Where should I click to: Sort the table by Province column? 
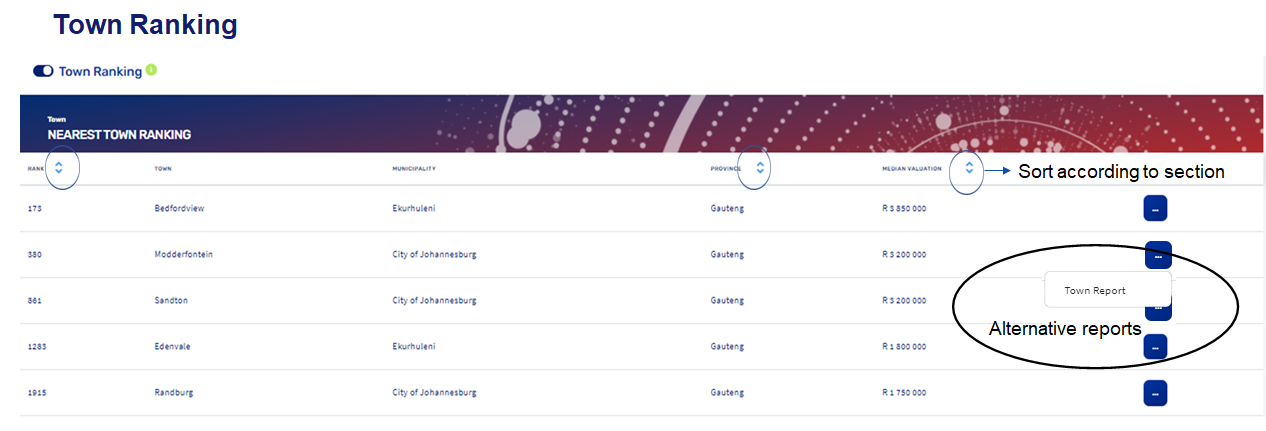[760, 168]
